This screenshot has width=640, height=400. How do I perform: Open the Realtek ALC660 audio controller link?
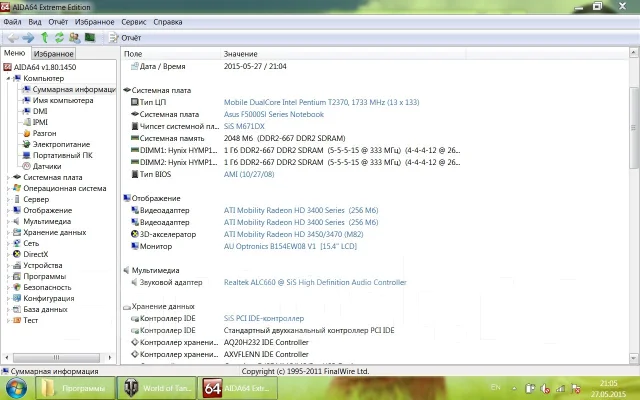315,282
